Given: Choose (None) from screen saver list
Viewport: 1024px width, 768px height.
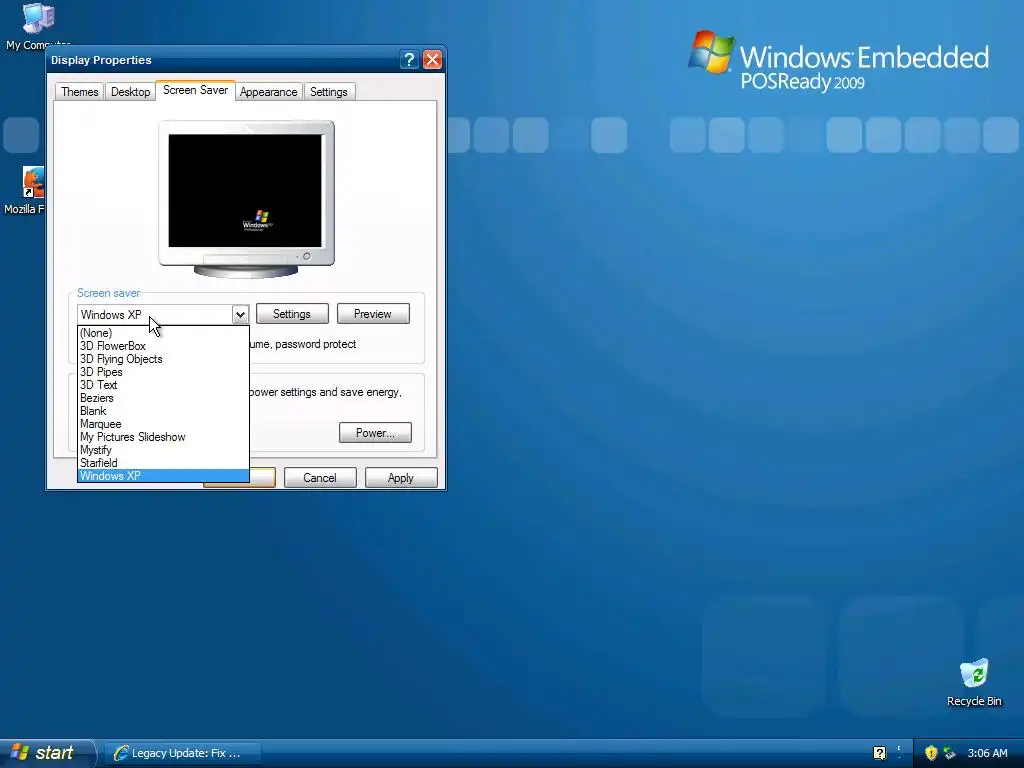Looking at the screenshot, I should tap(163, 333).
